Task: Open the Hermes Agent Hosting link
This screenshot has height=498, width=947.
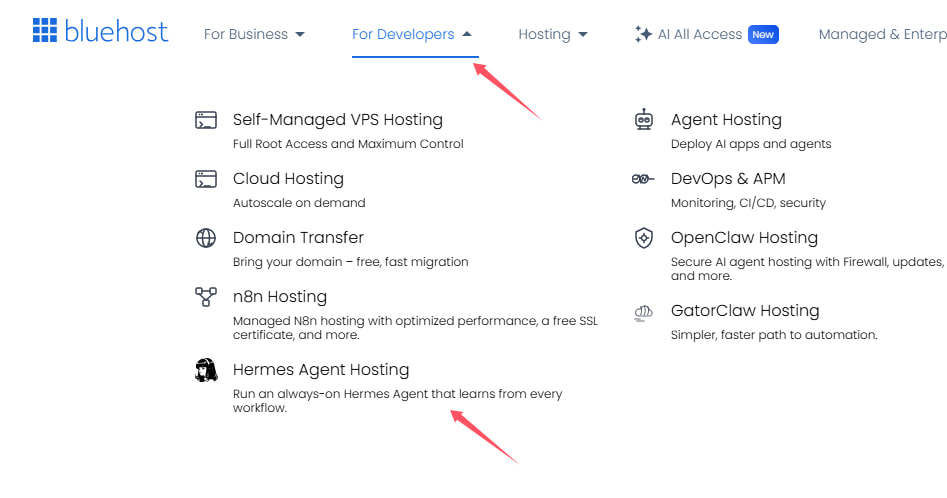Action: 321,369
